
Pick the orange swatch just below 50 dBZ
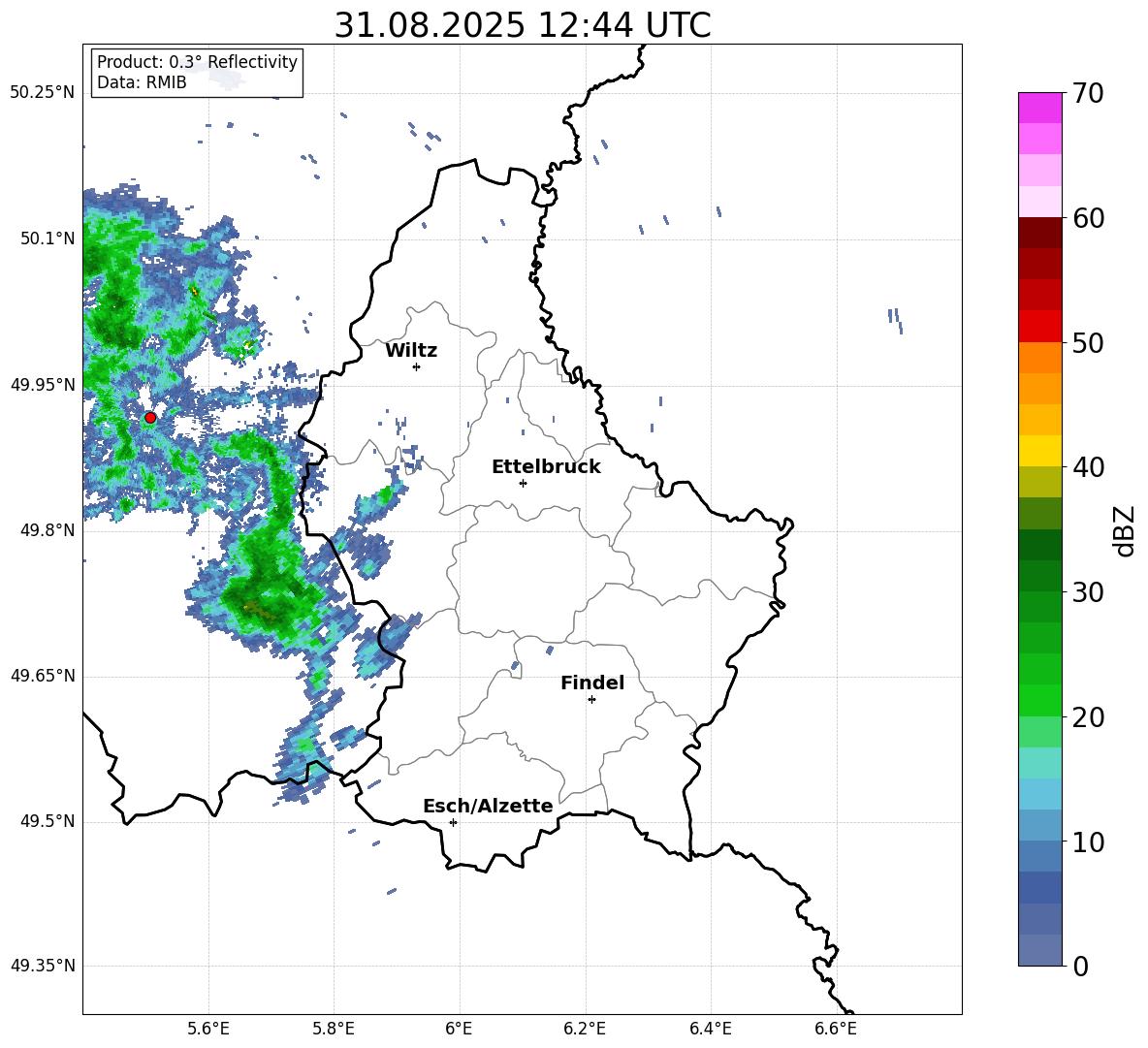point(1039,358)
